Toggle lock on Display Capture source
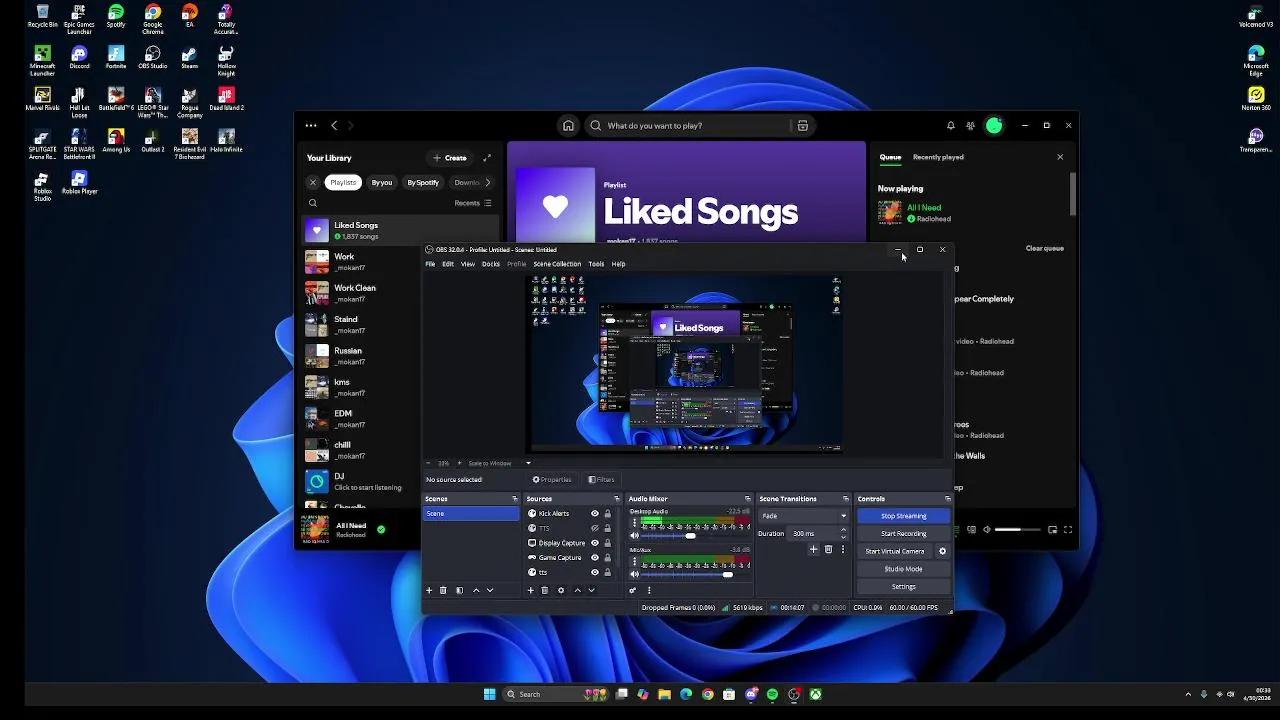 click(x=607, y=543)
